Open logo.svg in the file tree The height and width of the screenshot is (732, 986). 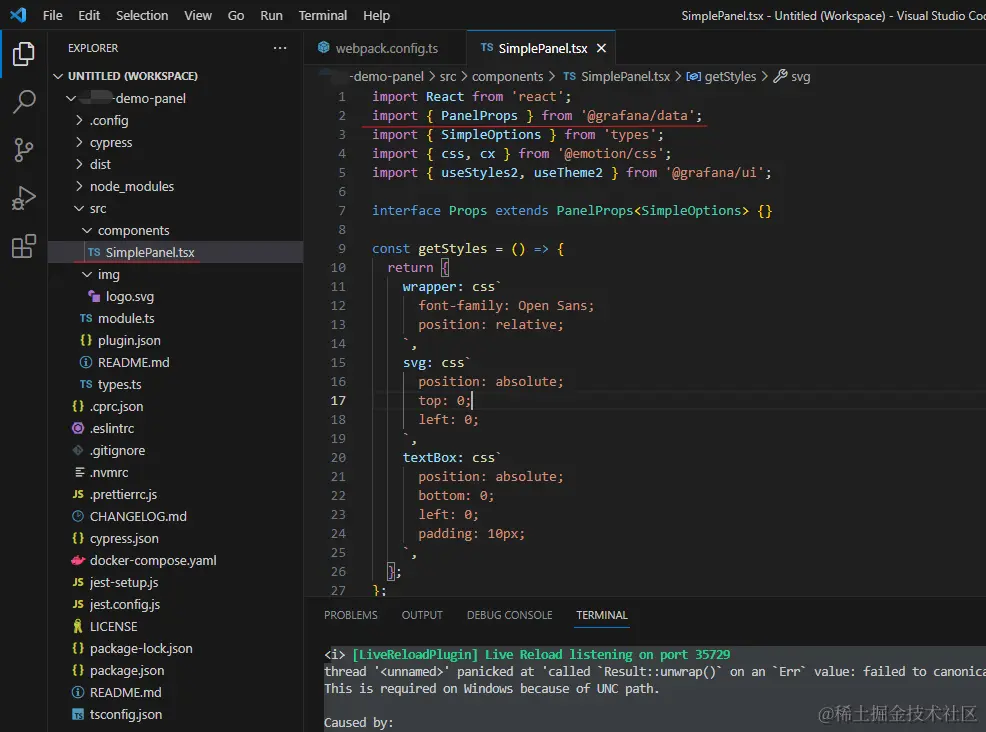(x=129, y=296)
